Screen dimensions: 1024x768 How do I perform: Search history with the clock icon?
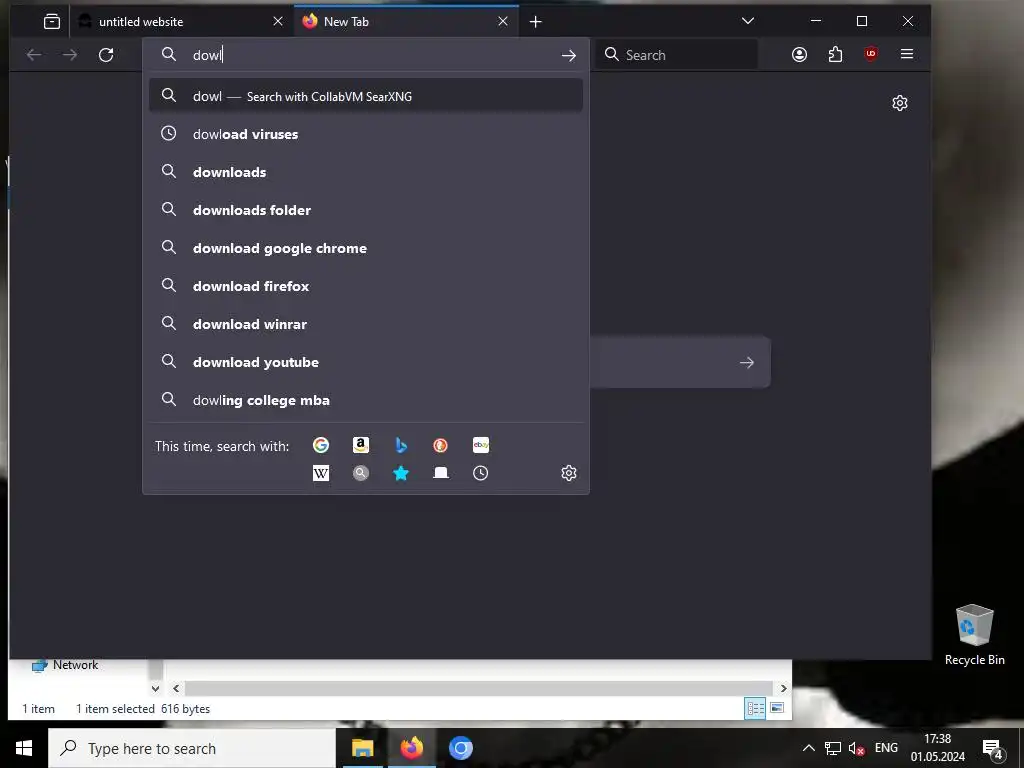click(481, 473)
